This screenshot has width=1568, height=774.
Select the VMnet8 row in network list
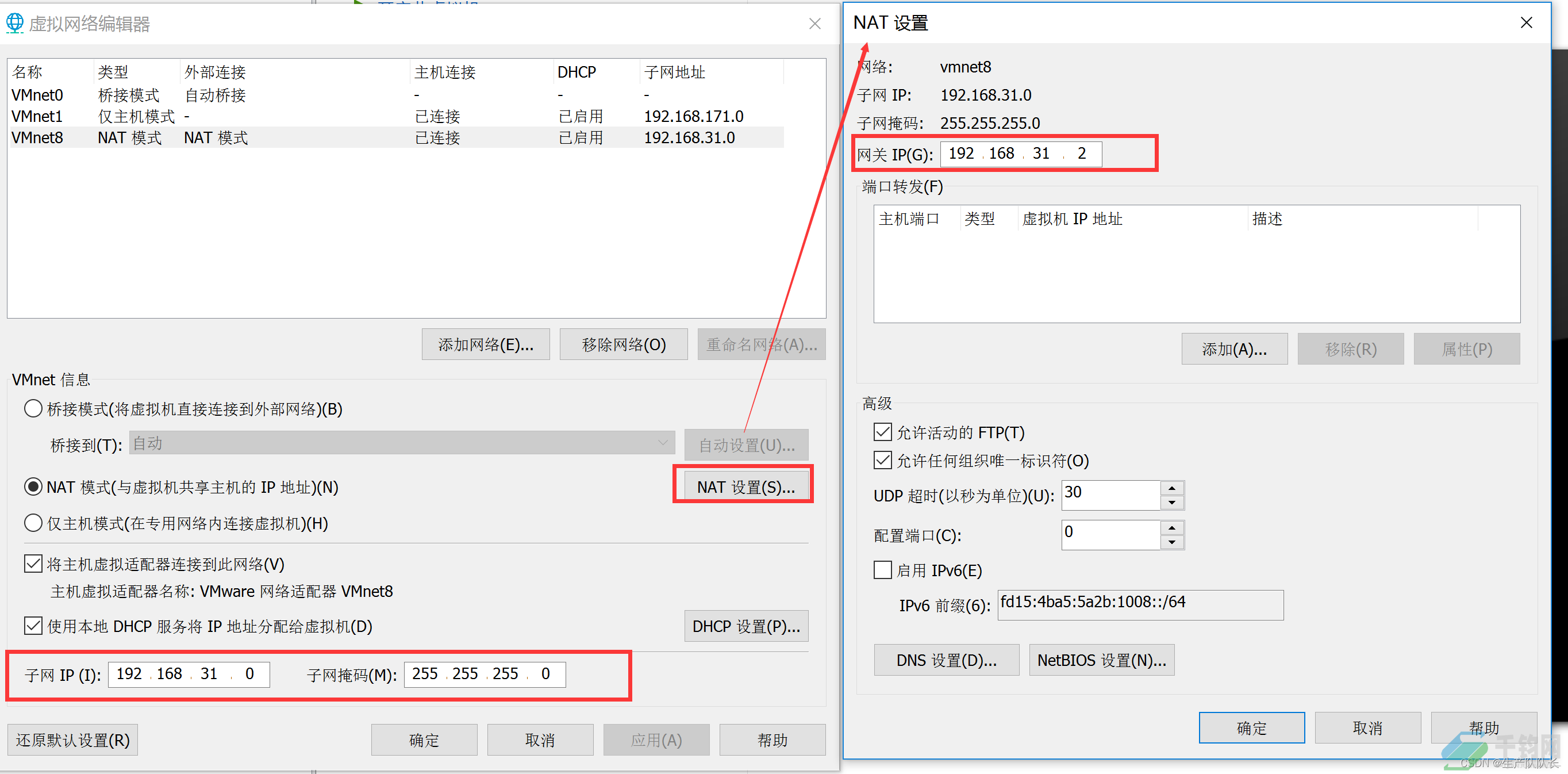point(396,137)
